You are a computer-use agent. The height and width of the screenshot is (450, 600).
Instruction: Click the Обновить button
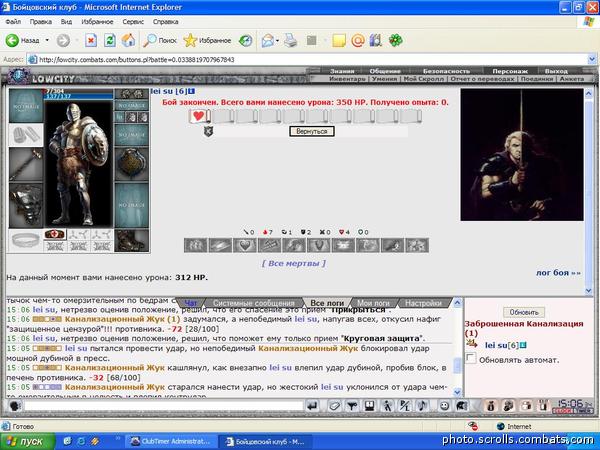(524, 312)
